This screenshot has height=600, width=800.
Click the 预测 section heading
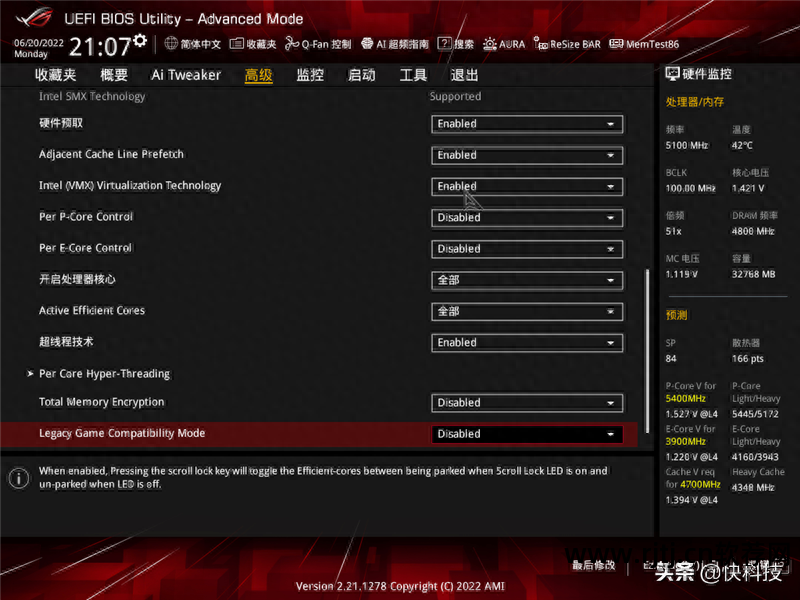(x=677, y=315)
